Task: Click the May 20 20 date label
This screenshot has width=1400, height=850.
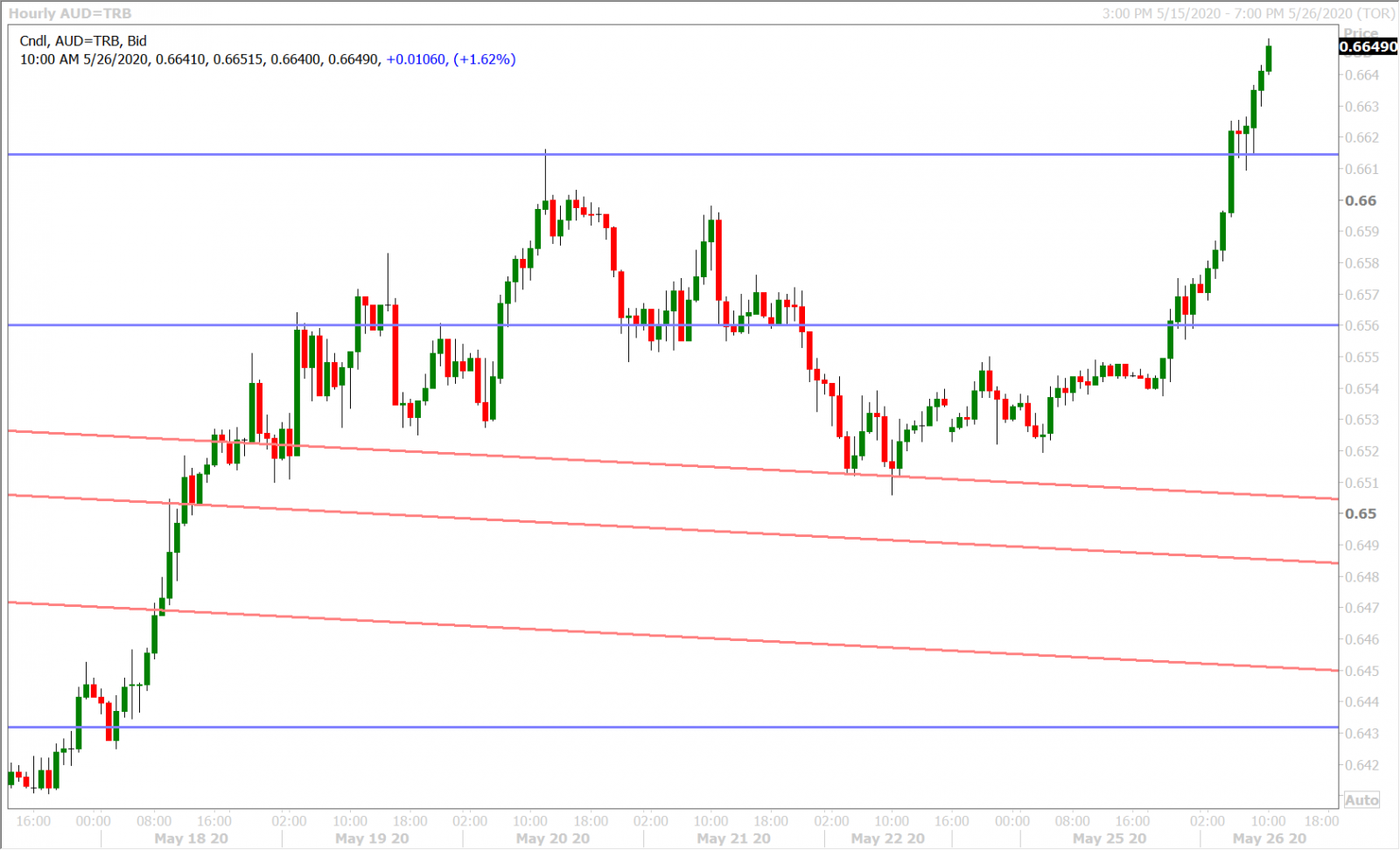Action: pos(553,839)
